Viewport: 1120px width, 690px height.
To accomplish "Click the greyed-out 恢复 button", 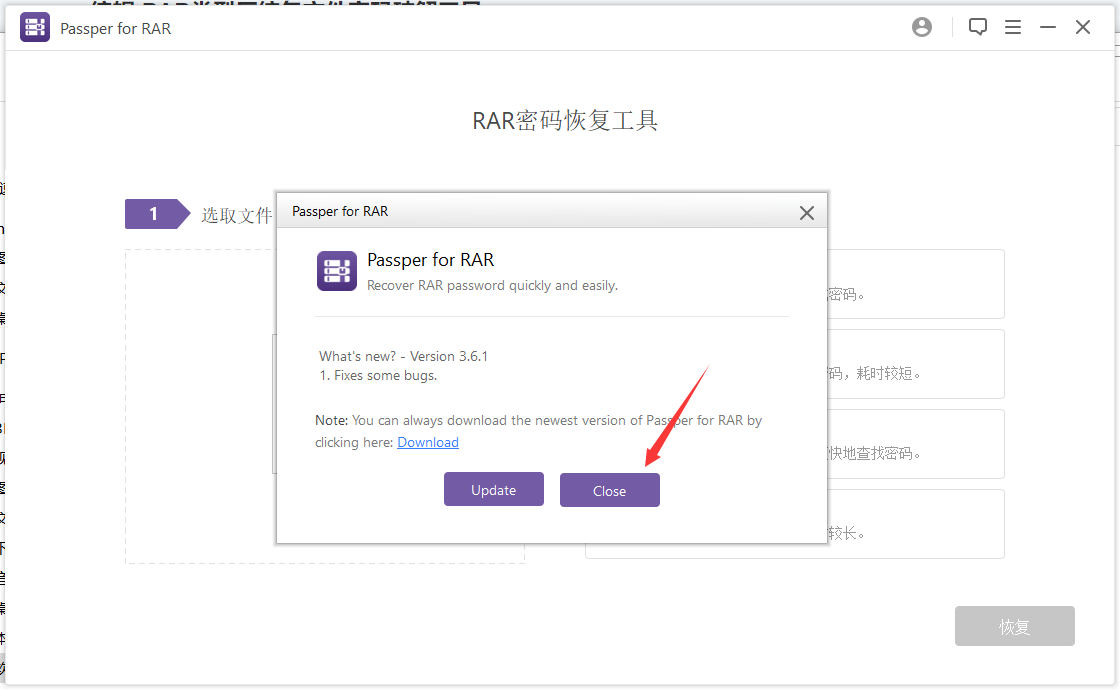I will 1014,626.
